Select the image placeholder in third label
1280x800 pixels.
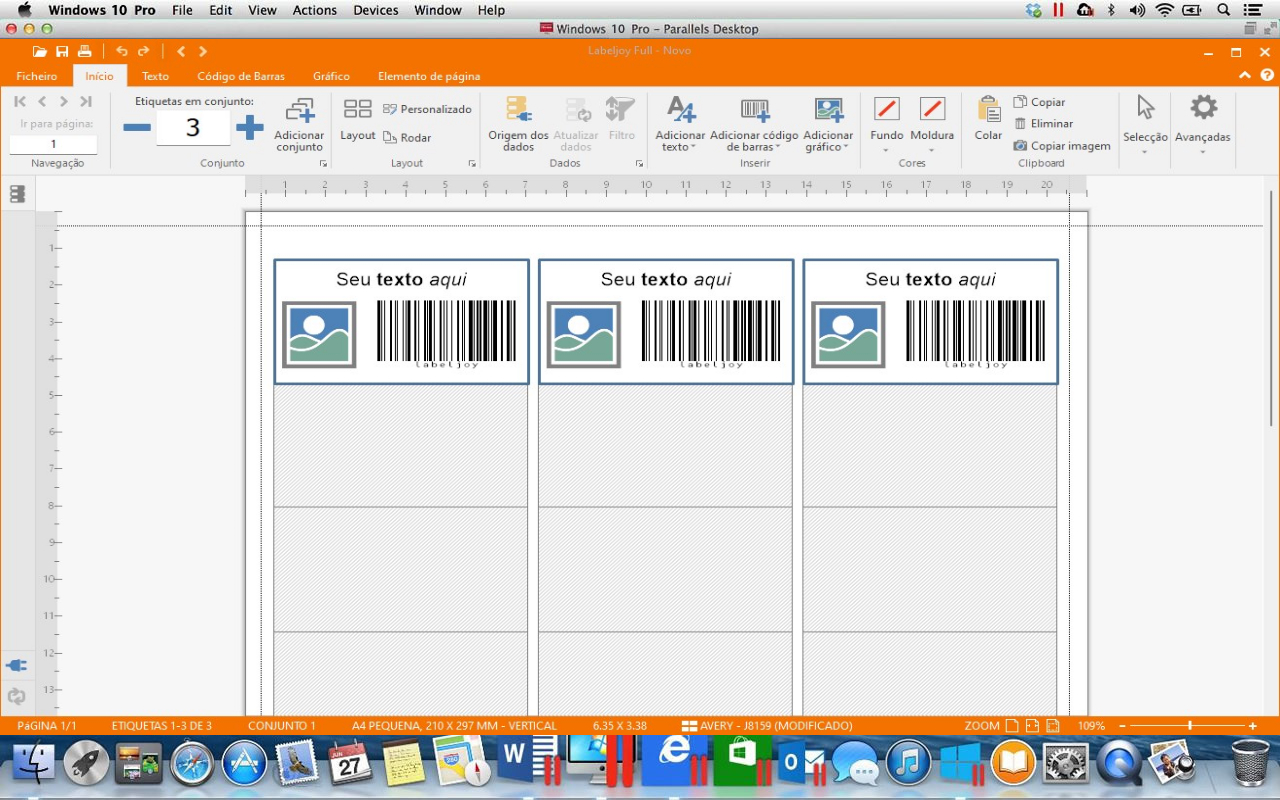[x=848, y=335]
